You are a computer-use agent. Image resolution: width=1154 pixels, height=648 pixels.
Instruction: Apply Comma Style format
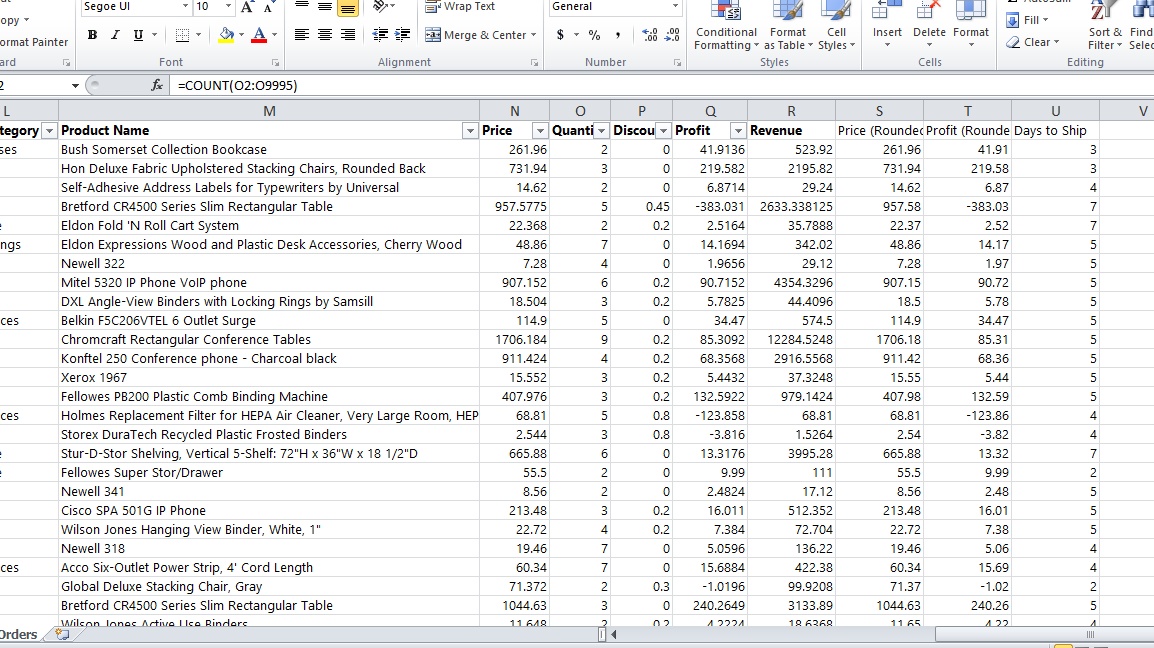tap(617, 35)
